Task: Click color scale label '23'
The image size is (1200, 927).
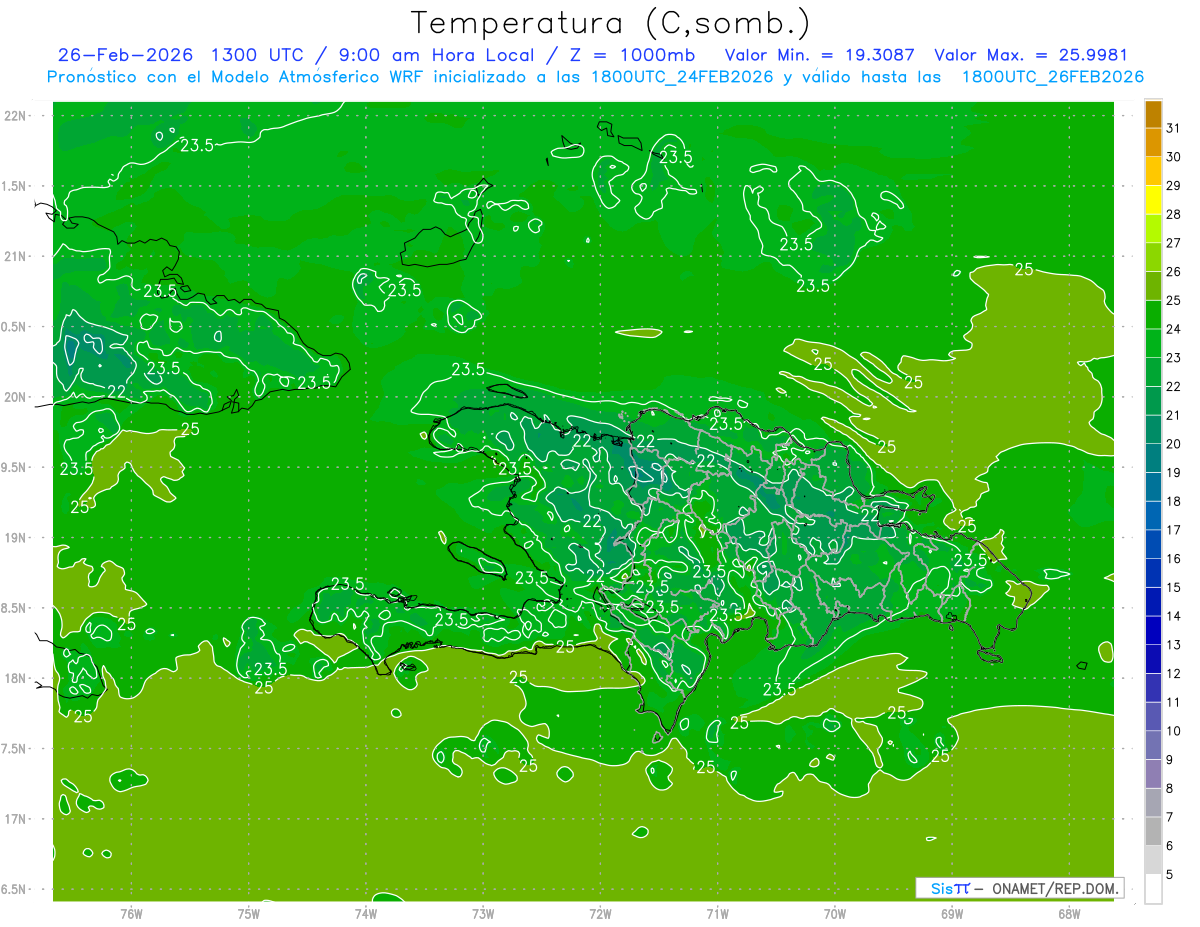Action: point(1174,358)
